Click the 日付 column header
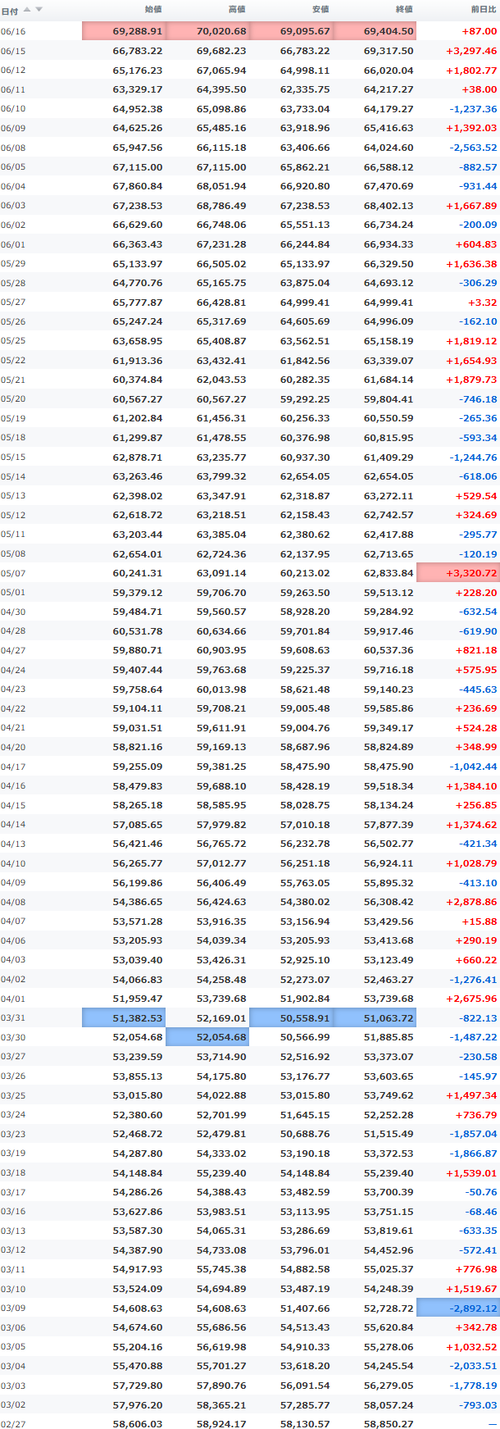Viewport: 500px width, 1429px height. [x=9, y=10]
